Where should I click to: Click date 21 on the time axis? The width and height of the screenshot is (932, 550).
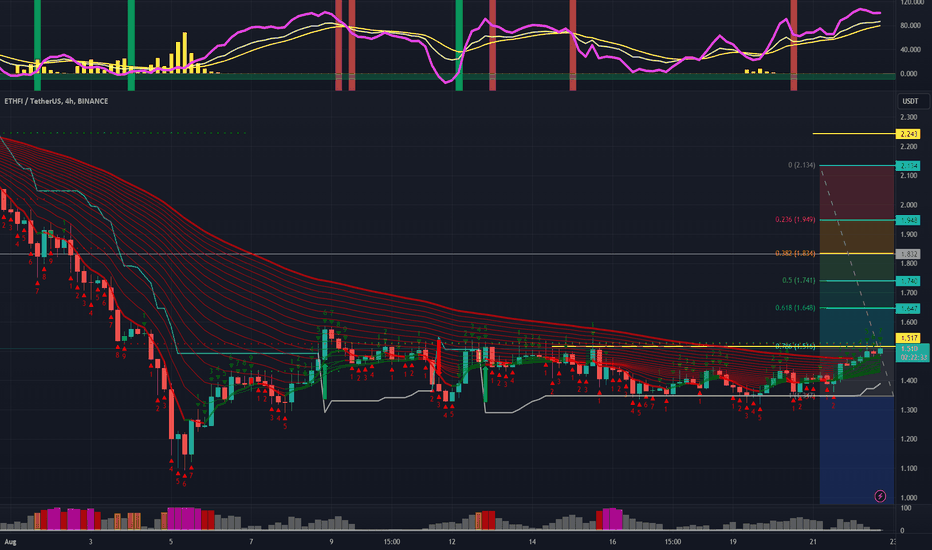[813, 542]
